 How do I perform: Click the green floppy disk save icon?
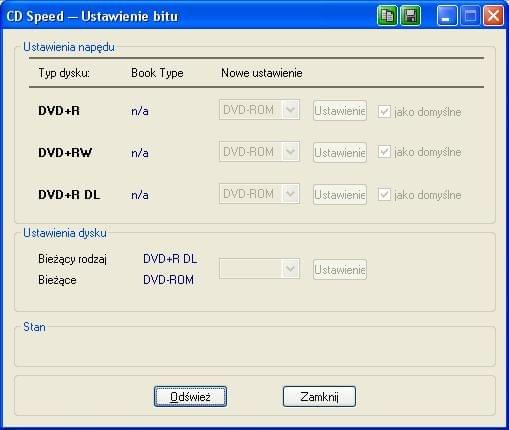click(410, 16)
